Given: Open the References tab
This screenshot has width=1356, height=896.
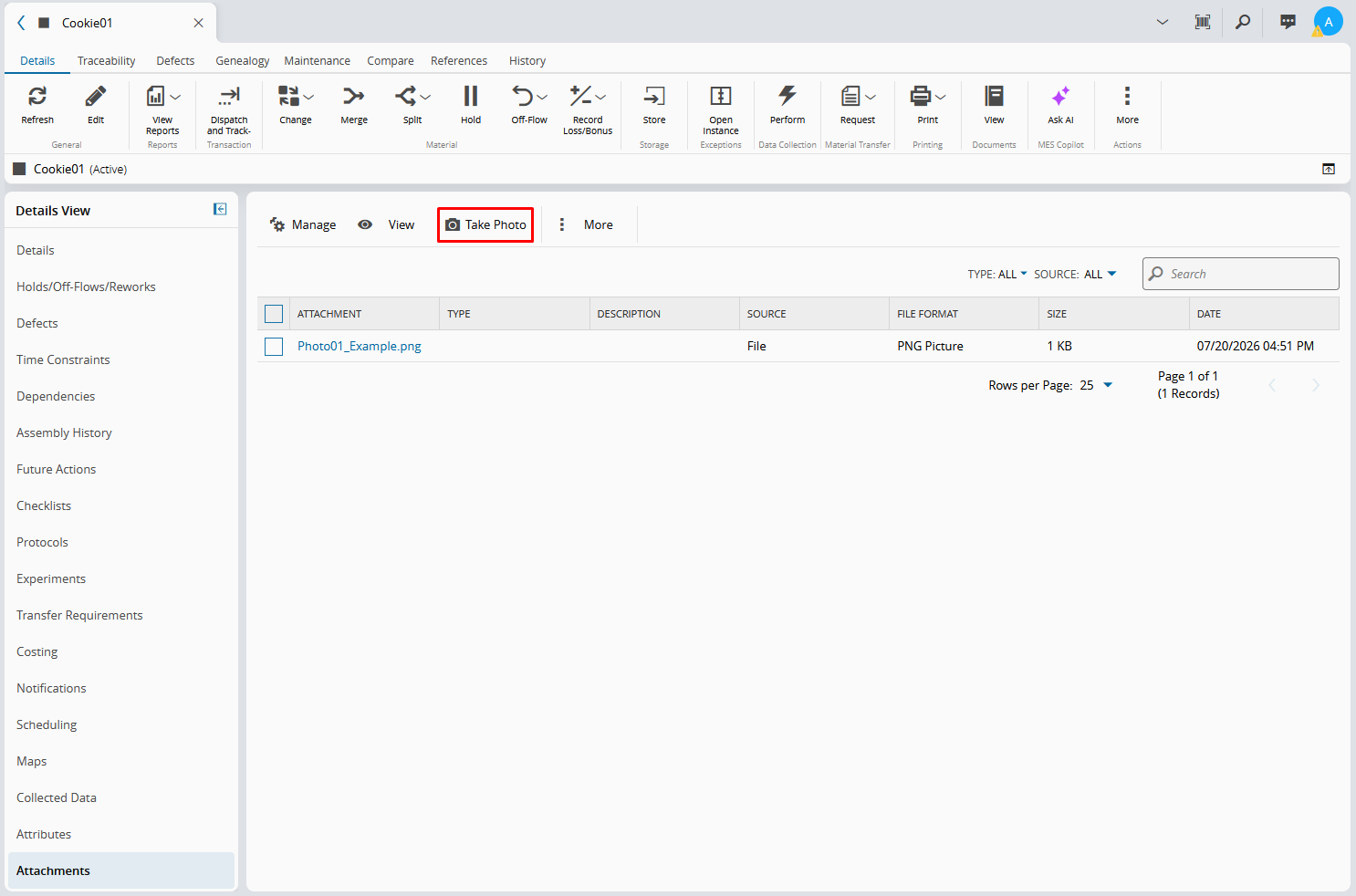Looking at the screenshot, I should click(x=459, y=61).
